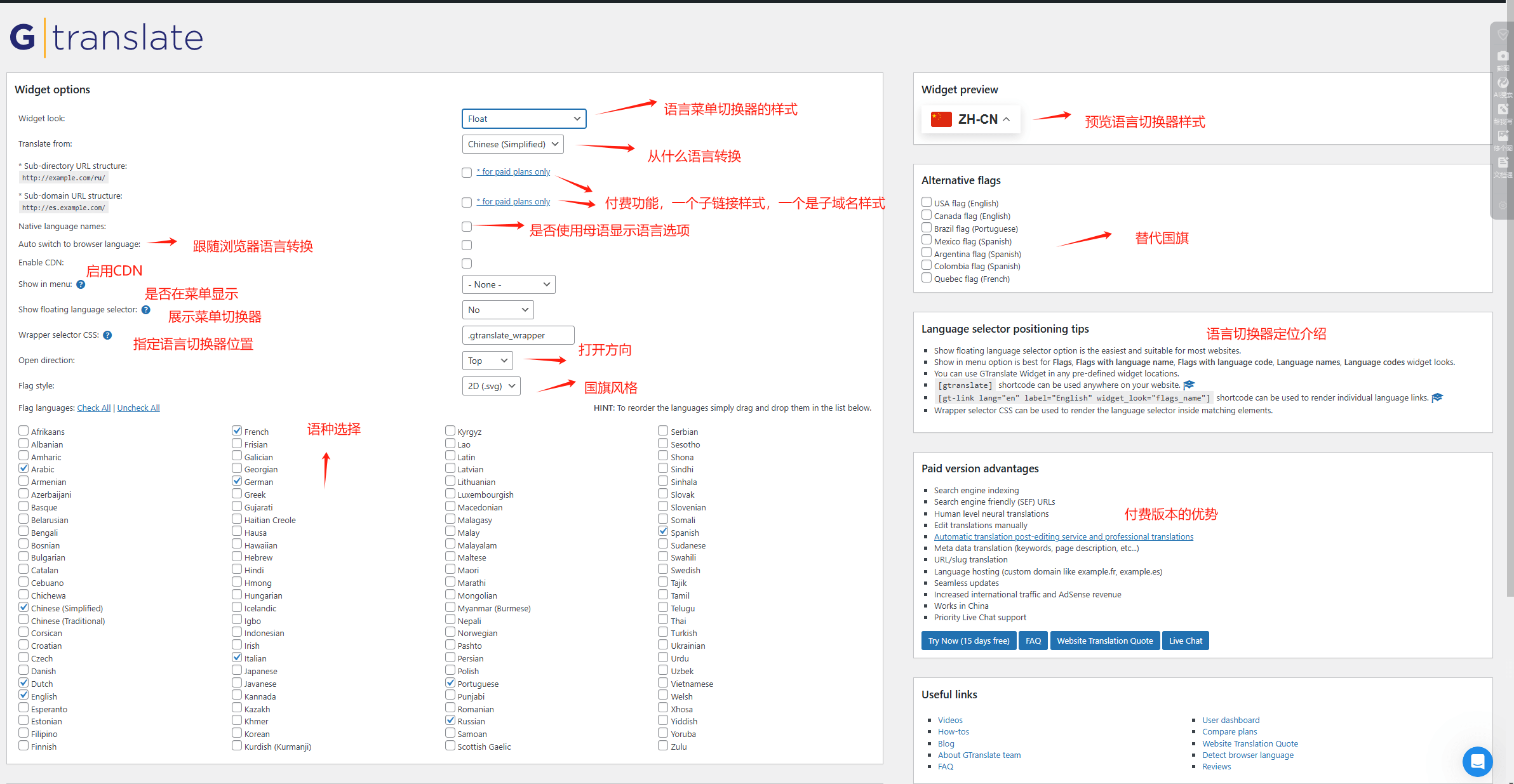Open the 修个图 image edit icon
This screenshot has height=784, width=1514.
pyautogui.click(x=1503, y=136)
